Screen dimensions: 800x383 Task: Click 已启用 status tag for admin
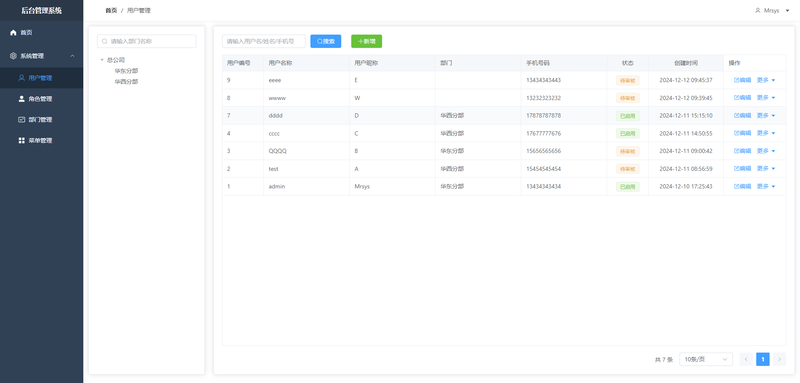628,187
